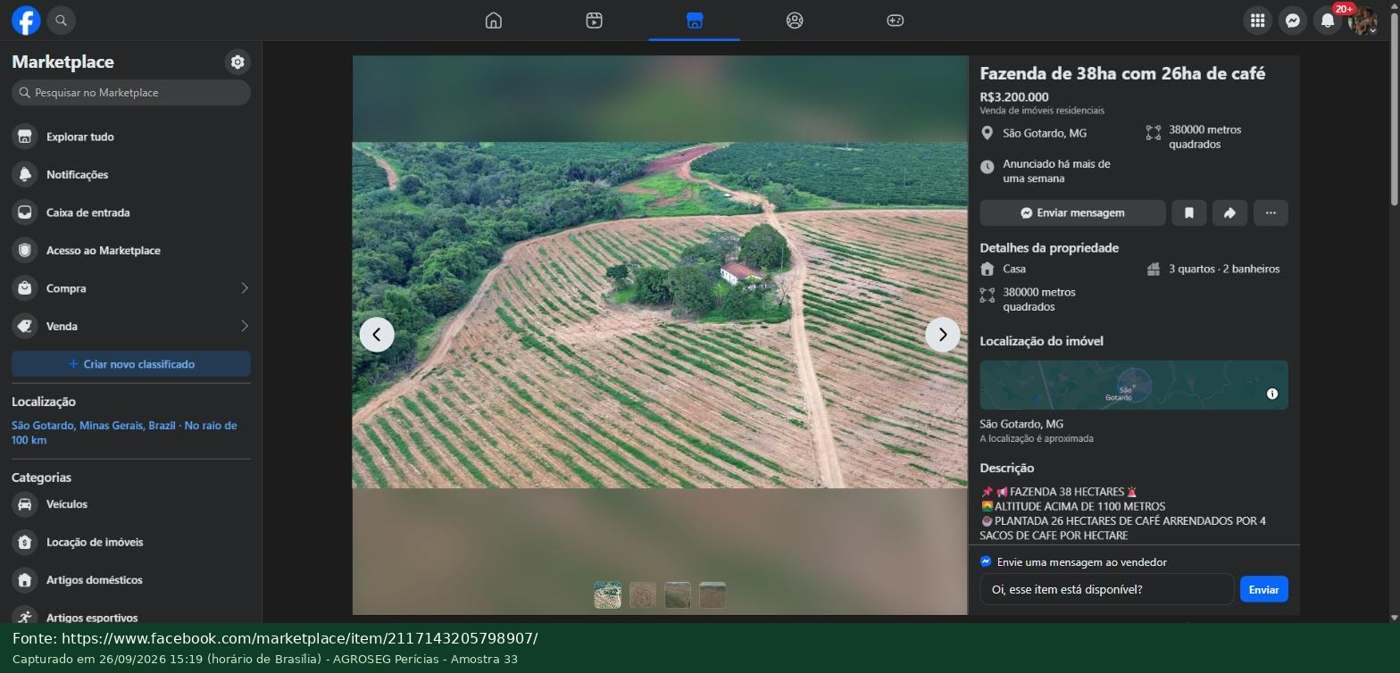1400x673 pixels.
Task: Select the fourth photo thumbnail
Action: click(x=712, y=595)
